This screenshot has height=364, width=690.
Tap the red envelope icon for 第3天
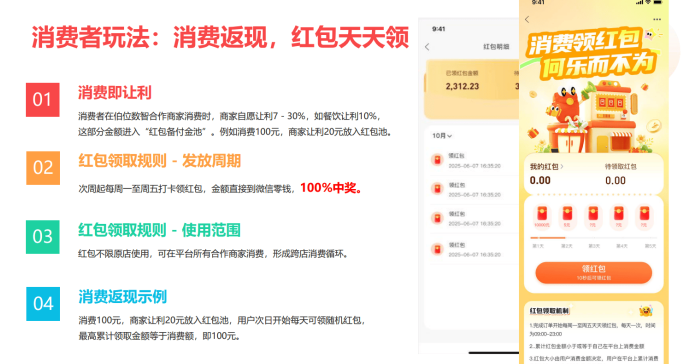593,213
